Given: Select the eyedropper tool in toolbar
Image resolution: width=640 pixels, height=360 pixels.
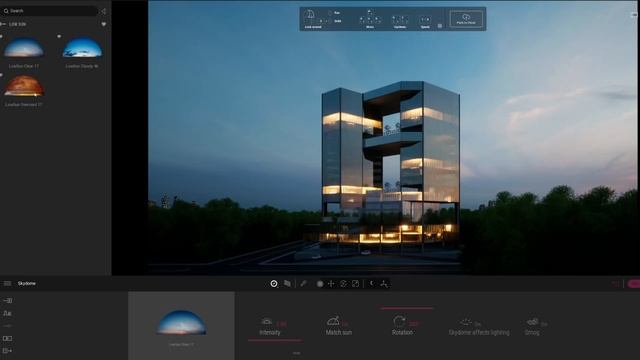Looking at the screenshot, I should (x=303, y=283).
